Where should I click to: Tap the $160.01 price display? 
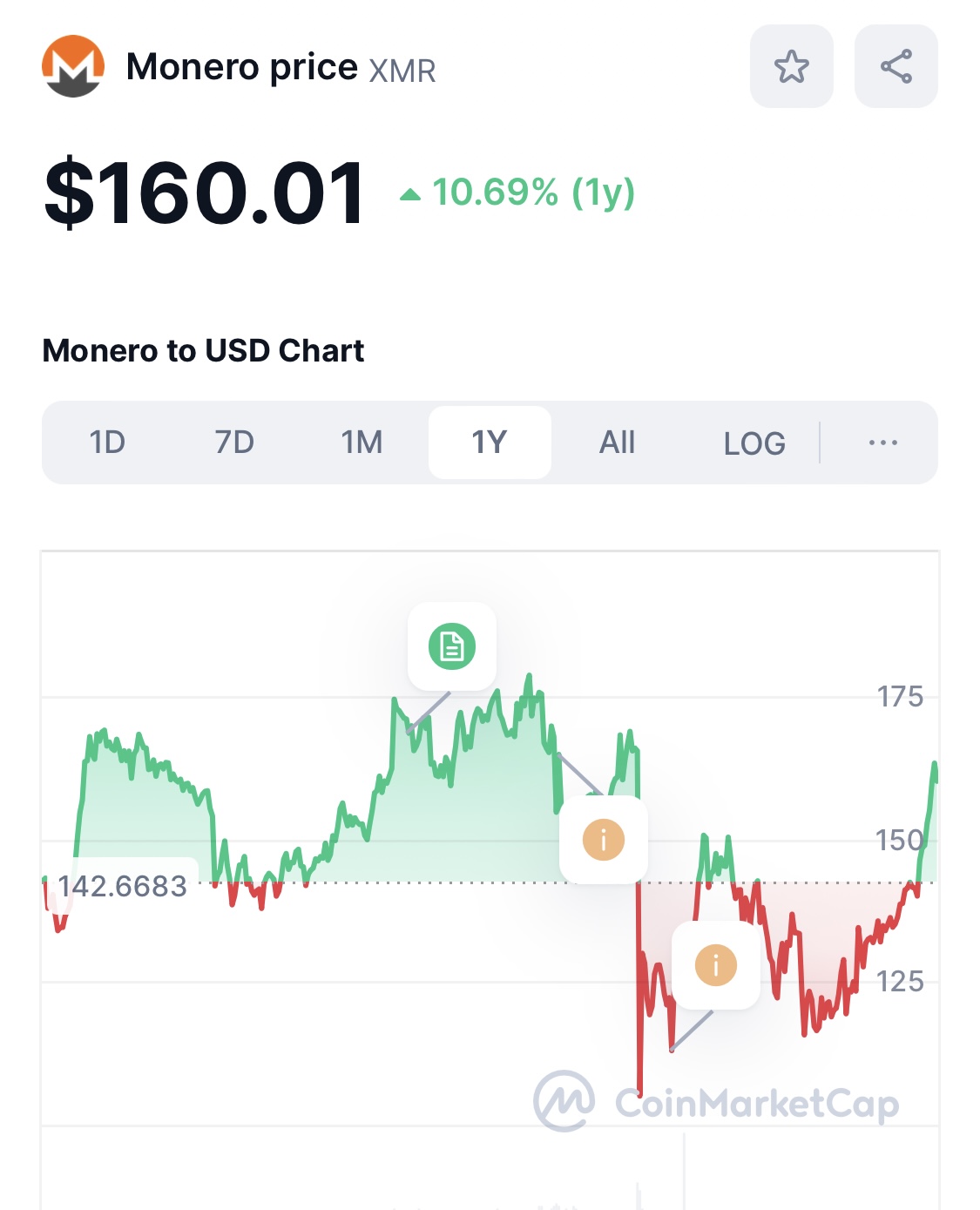coord(205,193)
